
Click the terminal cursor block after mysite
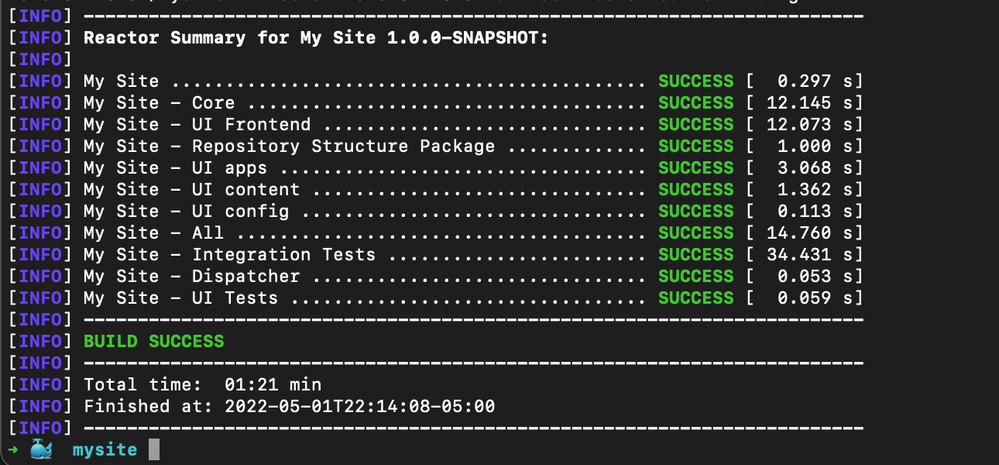tap(153, 450)
